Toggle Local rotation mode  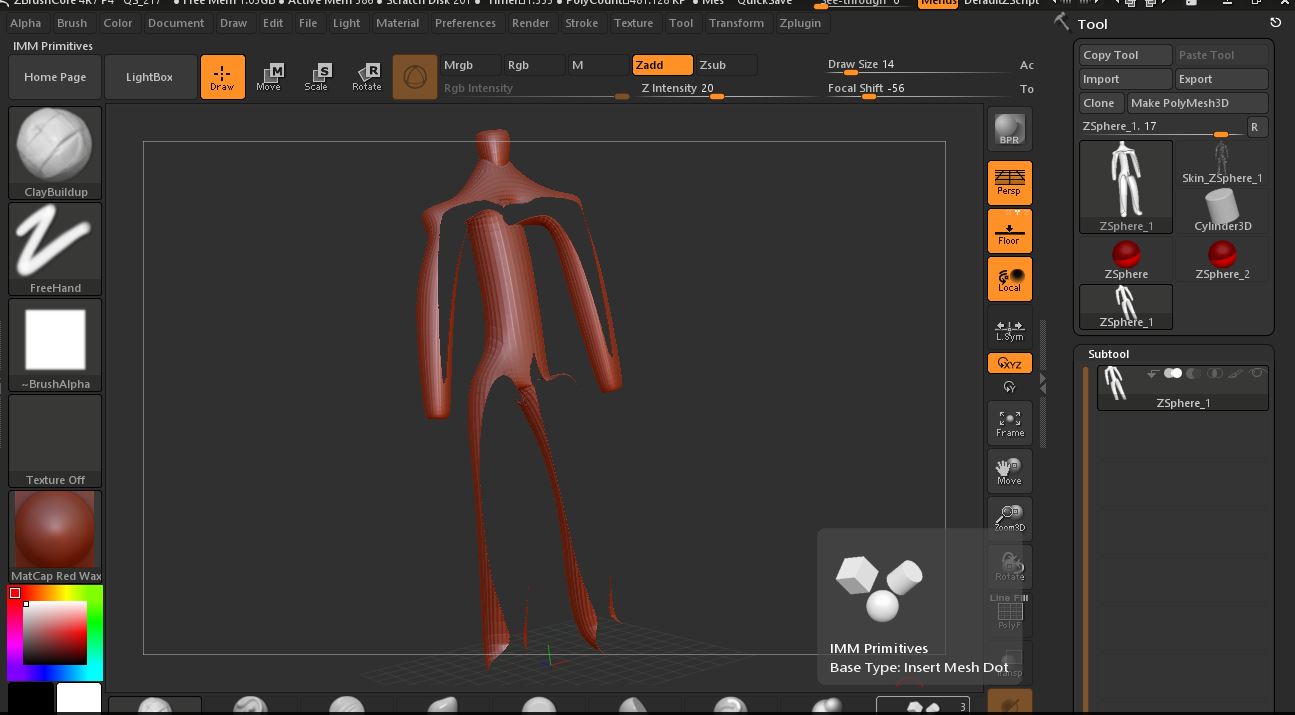pyautogui.click(x=1009, y=279)
